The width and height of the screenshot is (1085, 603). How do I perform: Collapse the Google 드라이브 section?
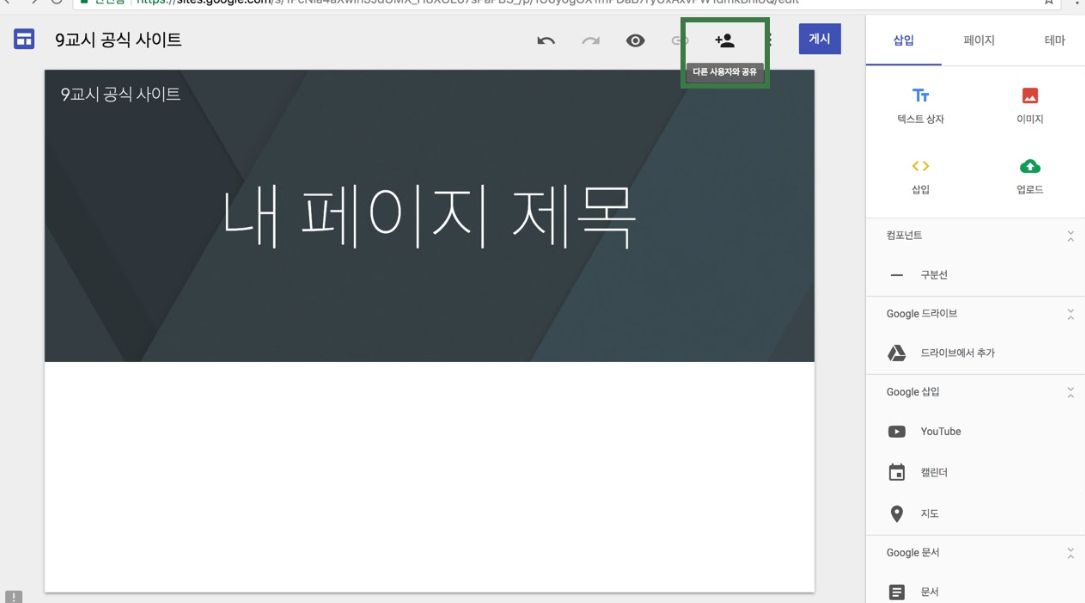click(x=1070, y=314)
